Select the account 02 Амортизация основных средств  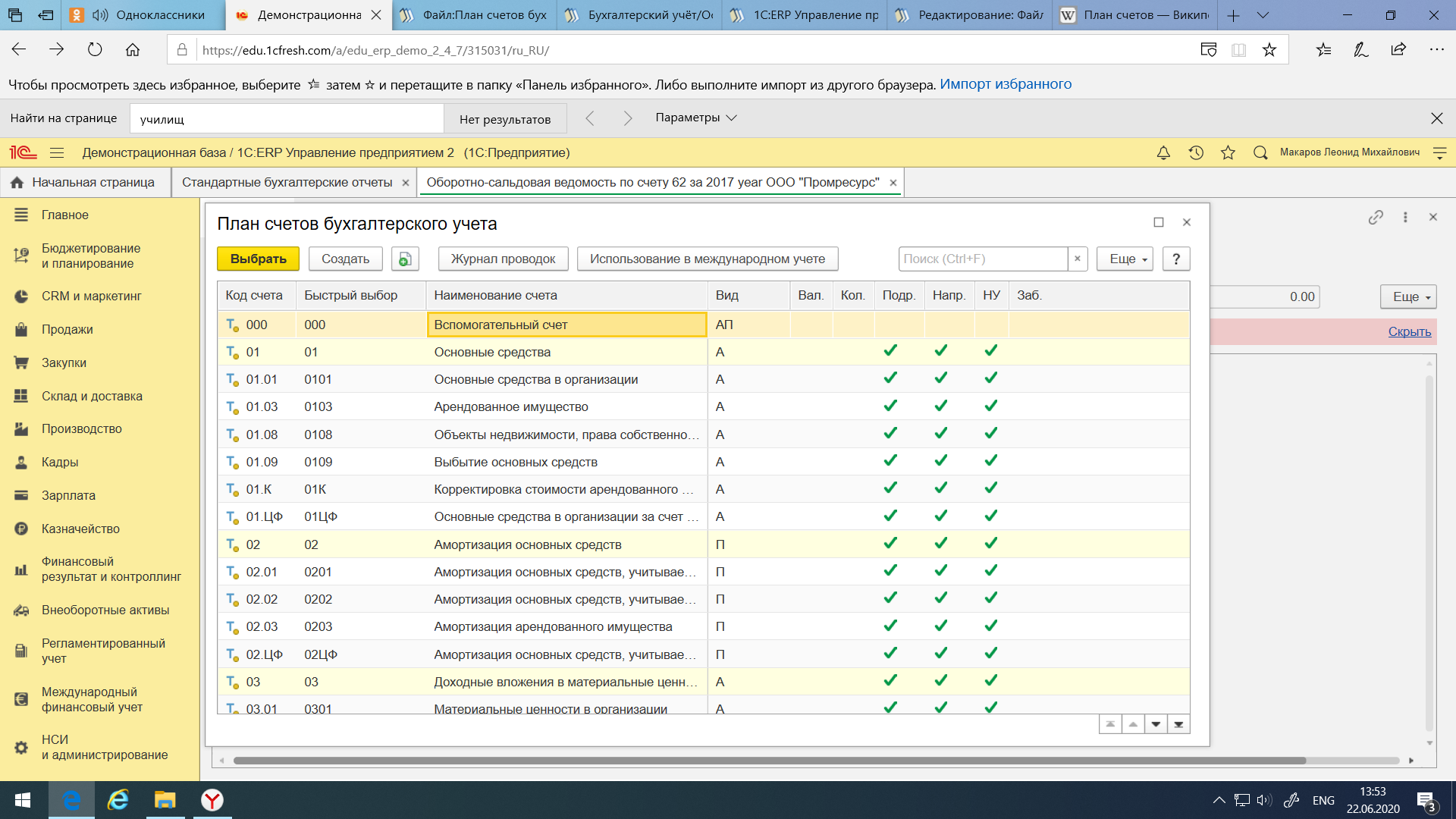pos(703,544)
